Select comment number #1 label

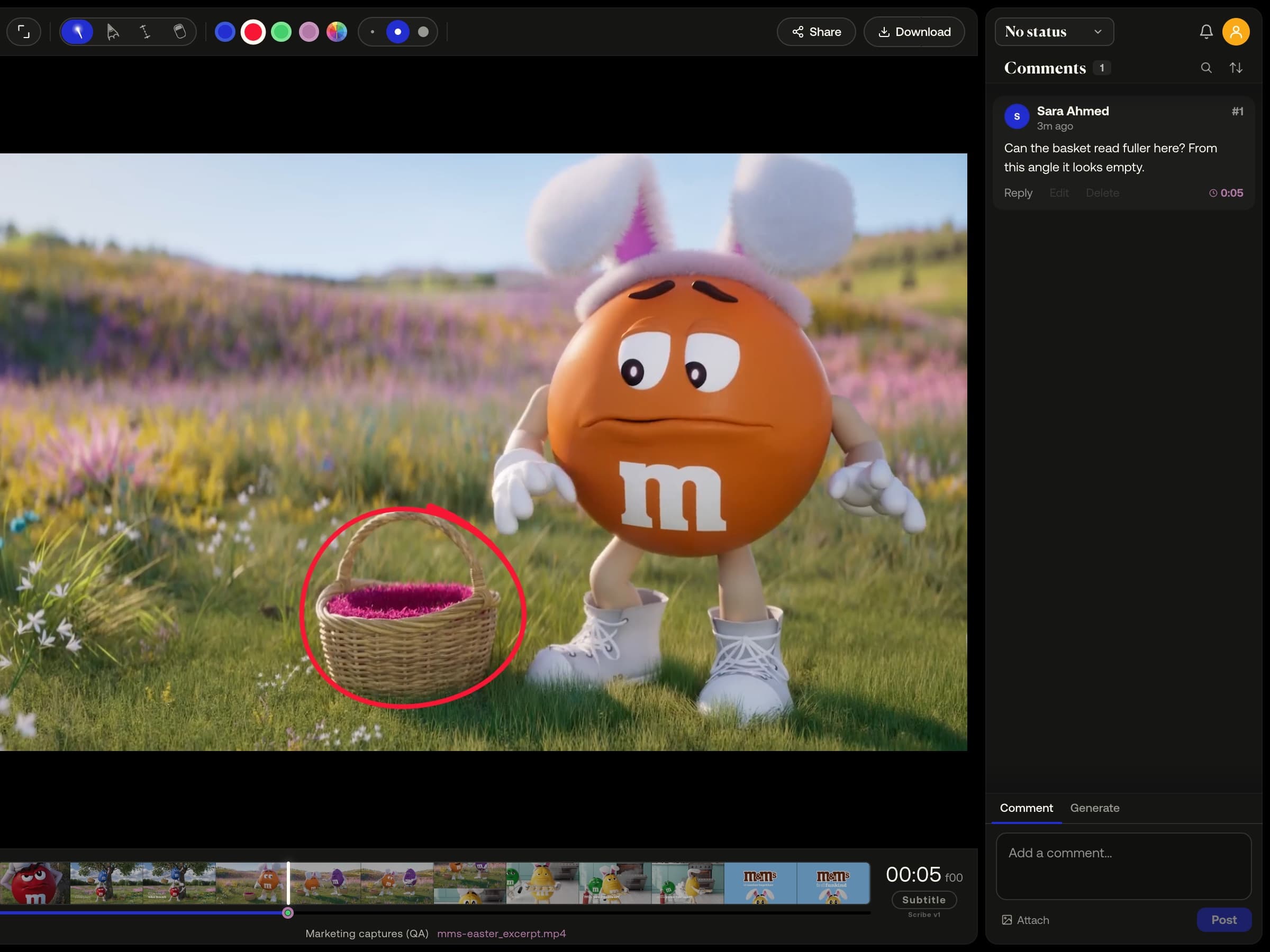[1237, 111]
